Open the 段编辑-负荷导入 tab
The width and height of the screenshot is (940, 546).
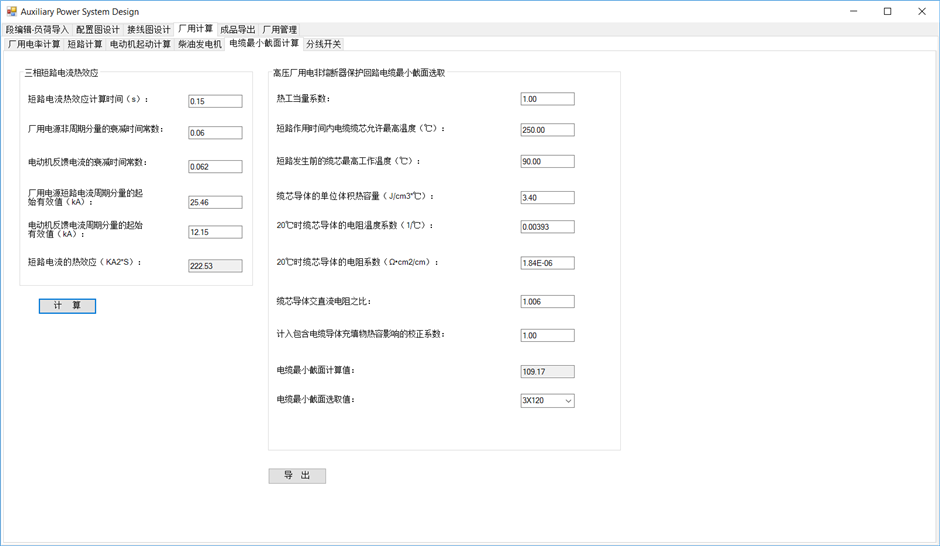37,29
